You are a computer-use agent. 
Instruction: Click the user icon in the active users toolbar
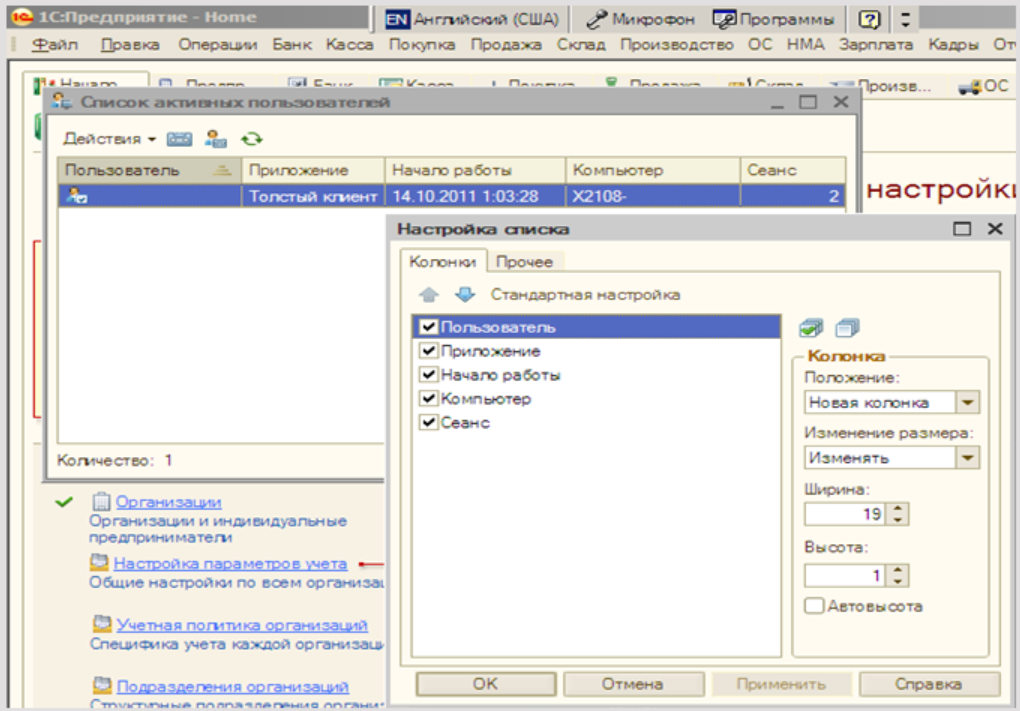pos(215,139)
